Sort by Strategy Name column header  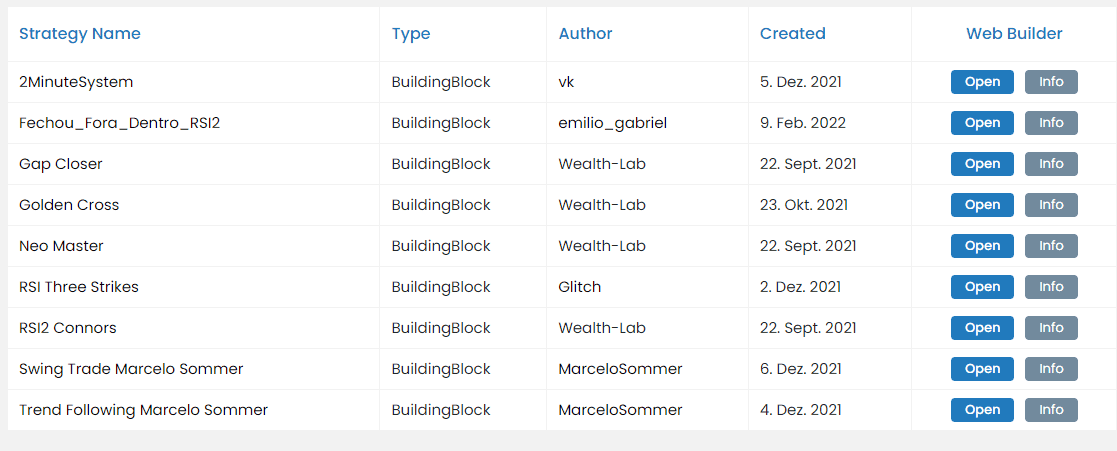(x=80, y=33)
